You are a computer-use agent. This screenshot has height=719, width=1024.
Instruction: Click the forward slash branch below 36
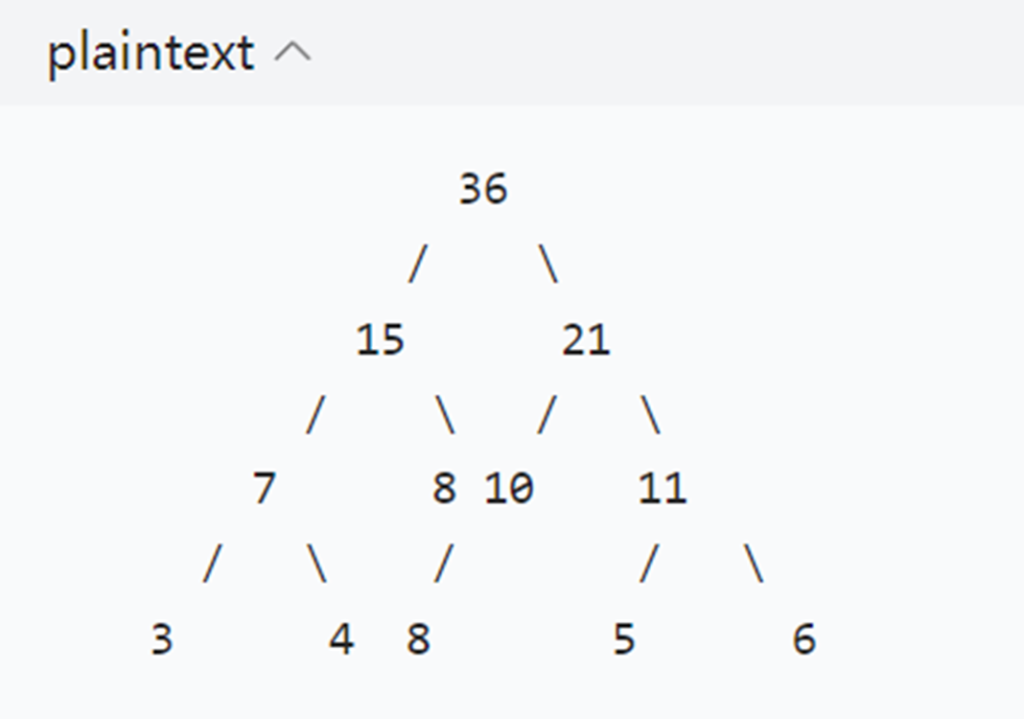(418, 264)
